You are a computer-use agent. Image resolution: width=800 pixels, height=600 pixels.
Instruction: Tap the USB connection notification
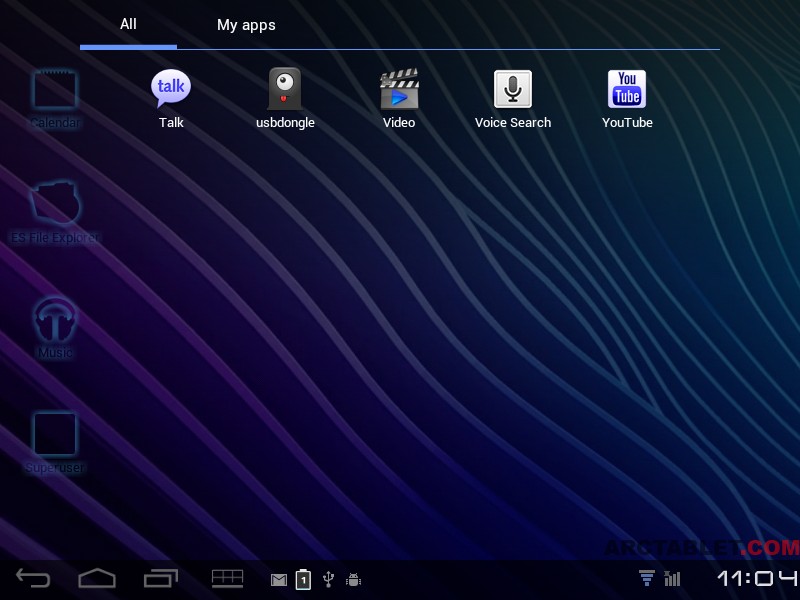pyautogui.click(x=328, y=579)
